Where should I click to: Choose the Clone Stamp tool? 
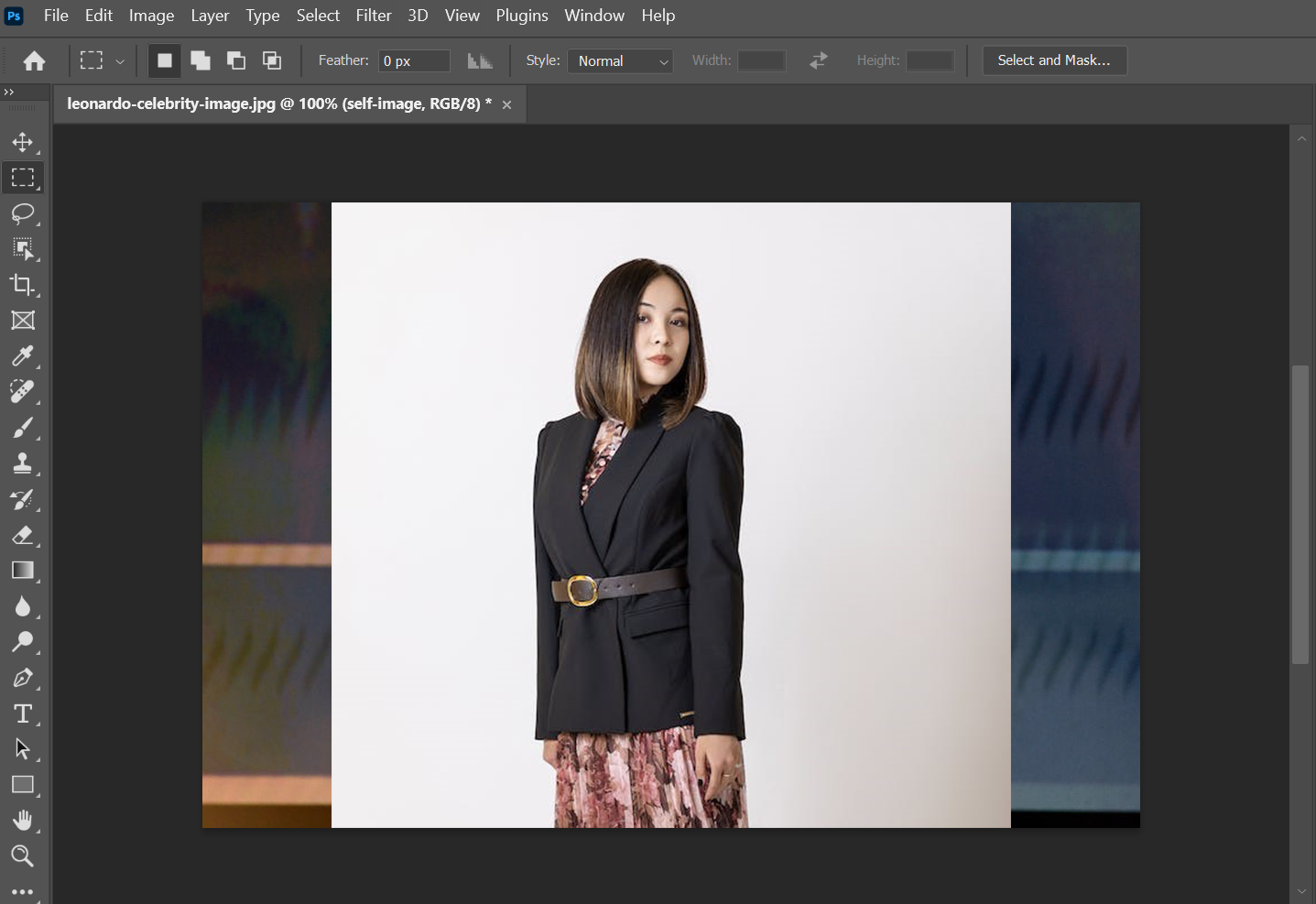coord(23,463)
